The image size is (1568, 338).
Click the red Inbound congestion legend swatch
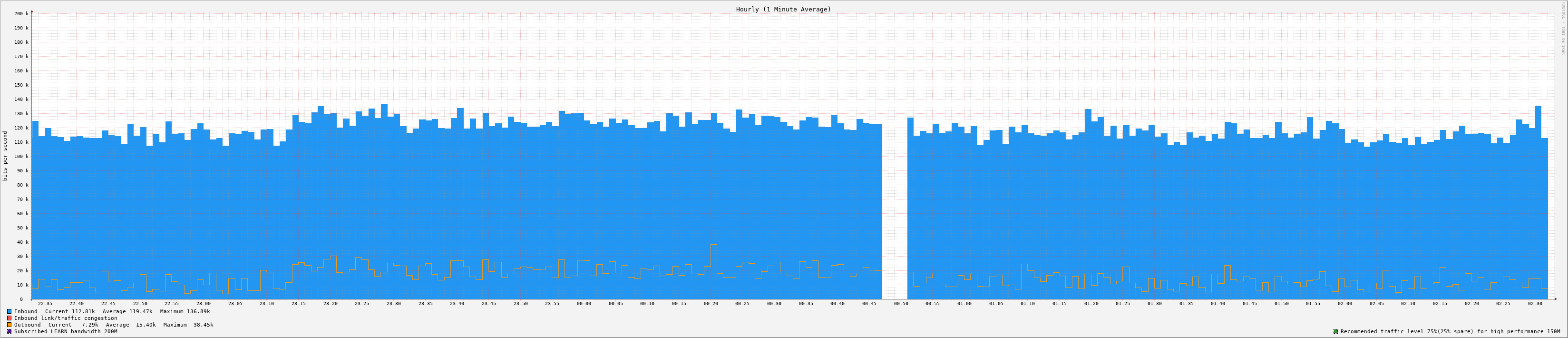[x=9, y=318]
